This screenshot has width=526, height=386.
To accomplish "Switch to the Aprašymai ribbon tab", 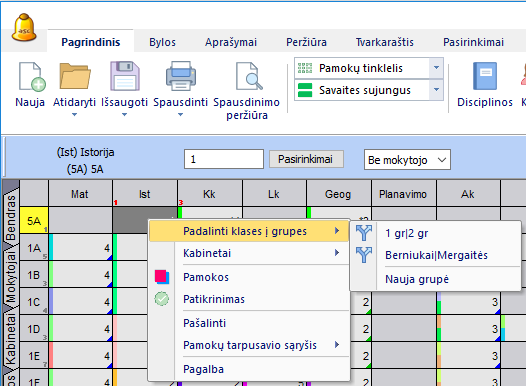I will (x=231, y=42).
